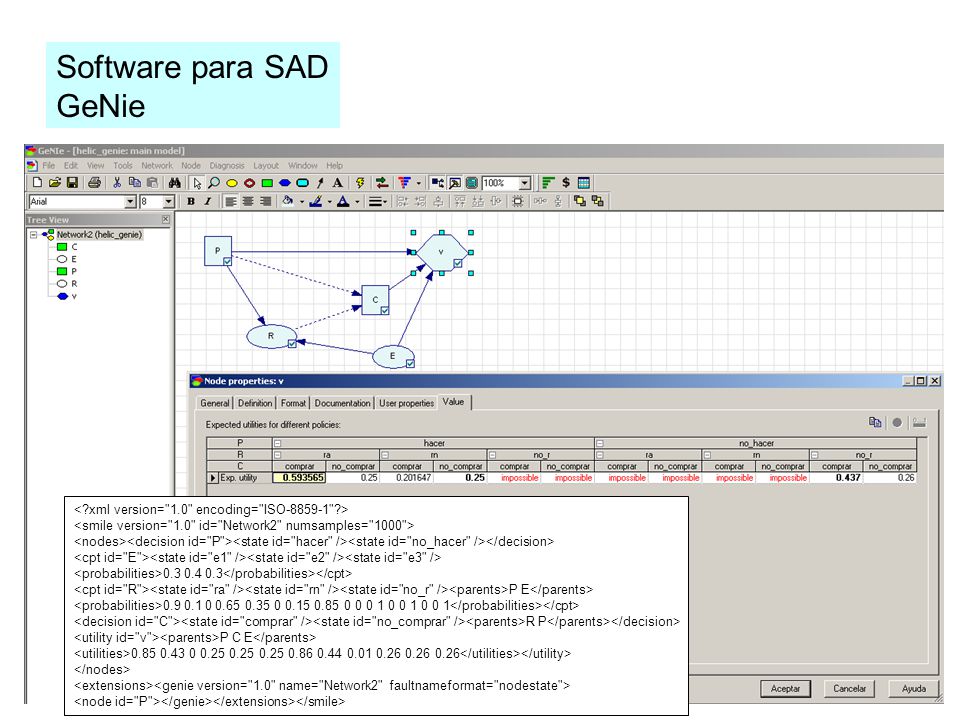Pick the blue utility node tool
This screenshot has height=720, width=960.
pyautogui.click(x=285, y=183)
